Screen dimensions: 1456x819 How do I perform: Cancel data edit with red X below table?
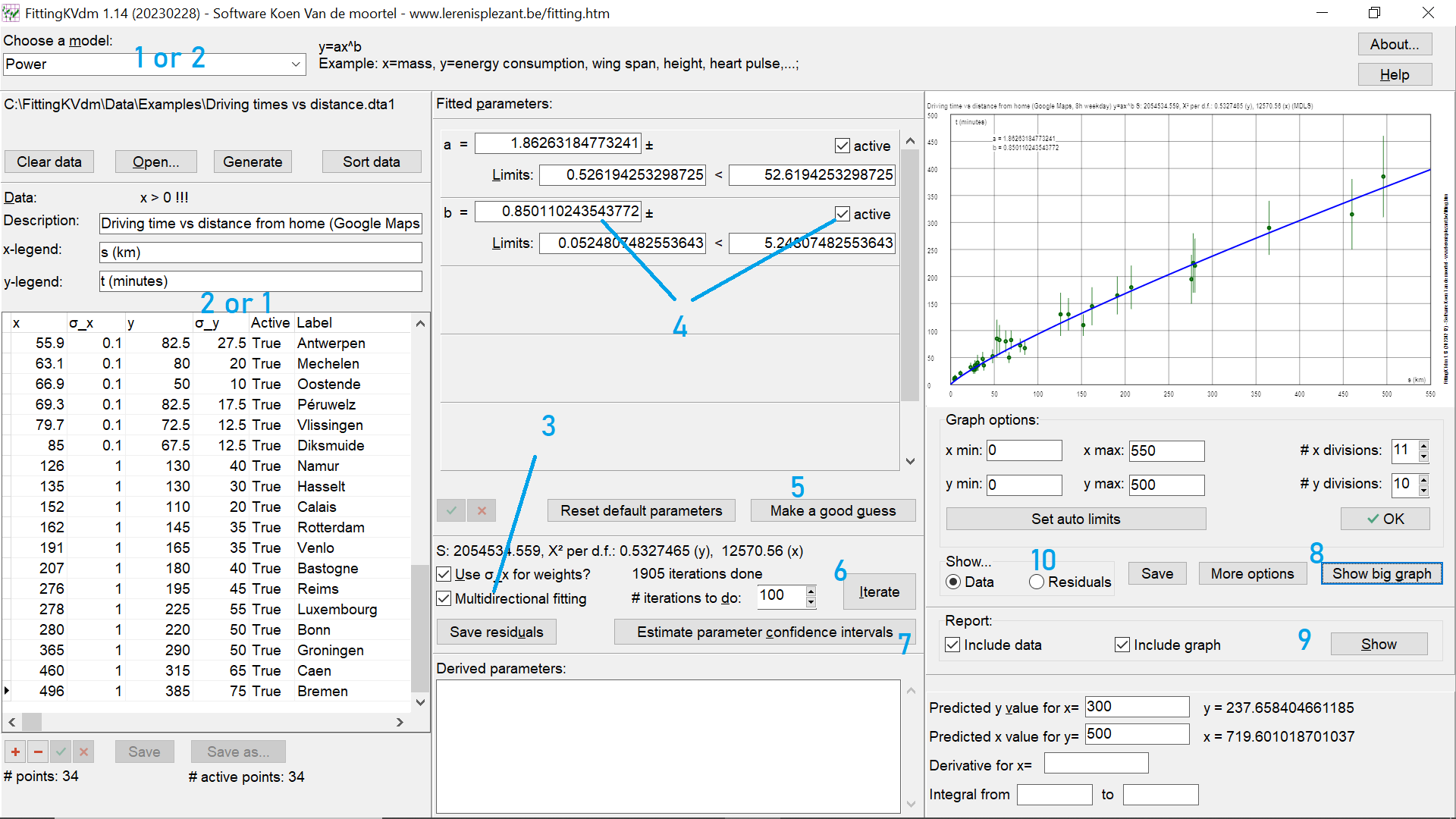pos(83,752)
